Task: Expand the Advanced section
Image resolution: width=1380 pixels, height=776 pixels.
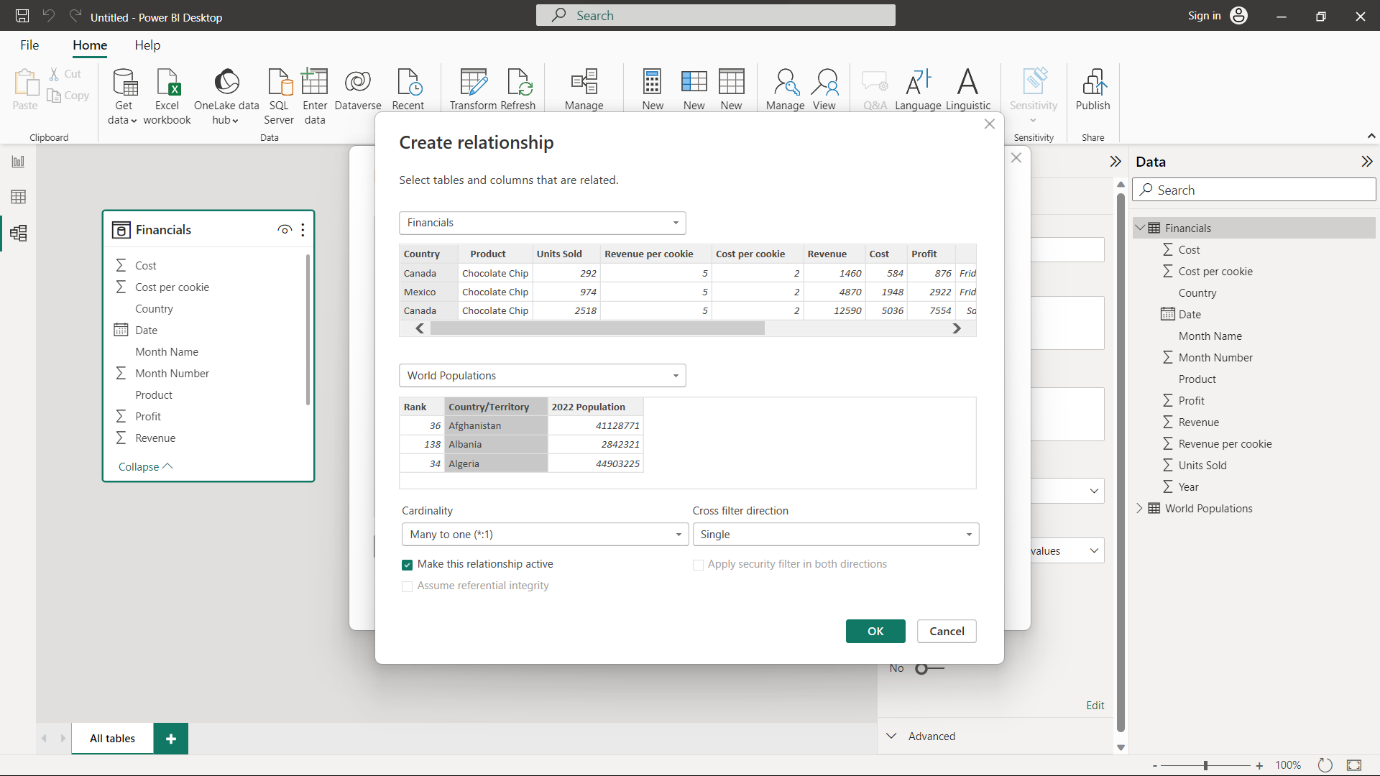Action: pyautogui.click(x=892, y=736)
